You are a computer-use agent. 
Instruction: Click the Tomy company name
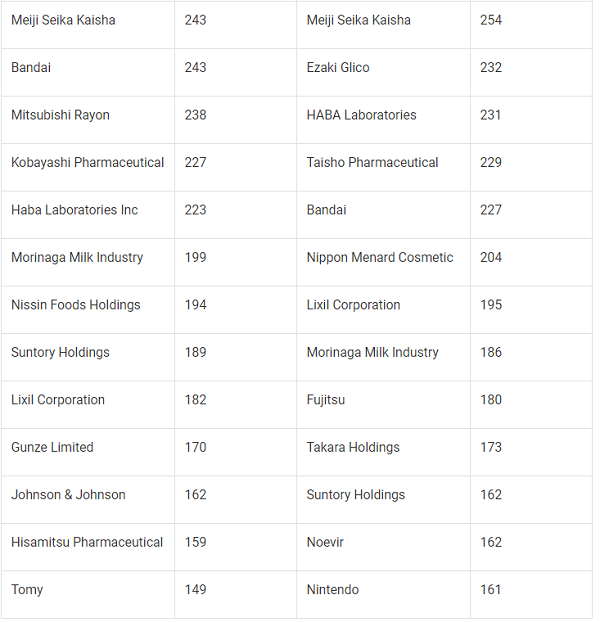(x=27, y=590)
